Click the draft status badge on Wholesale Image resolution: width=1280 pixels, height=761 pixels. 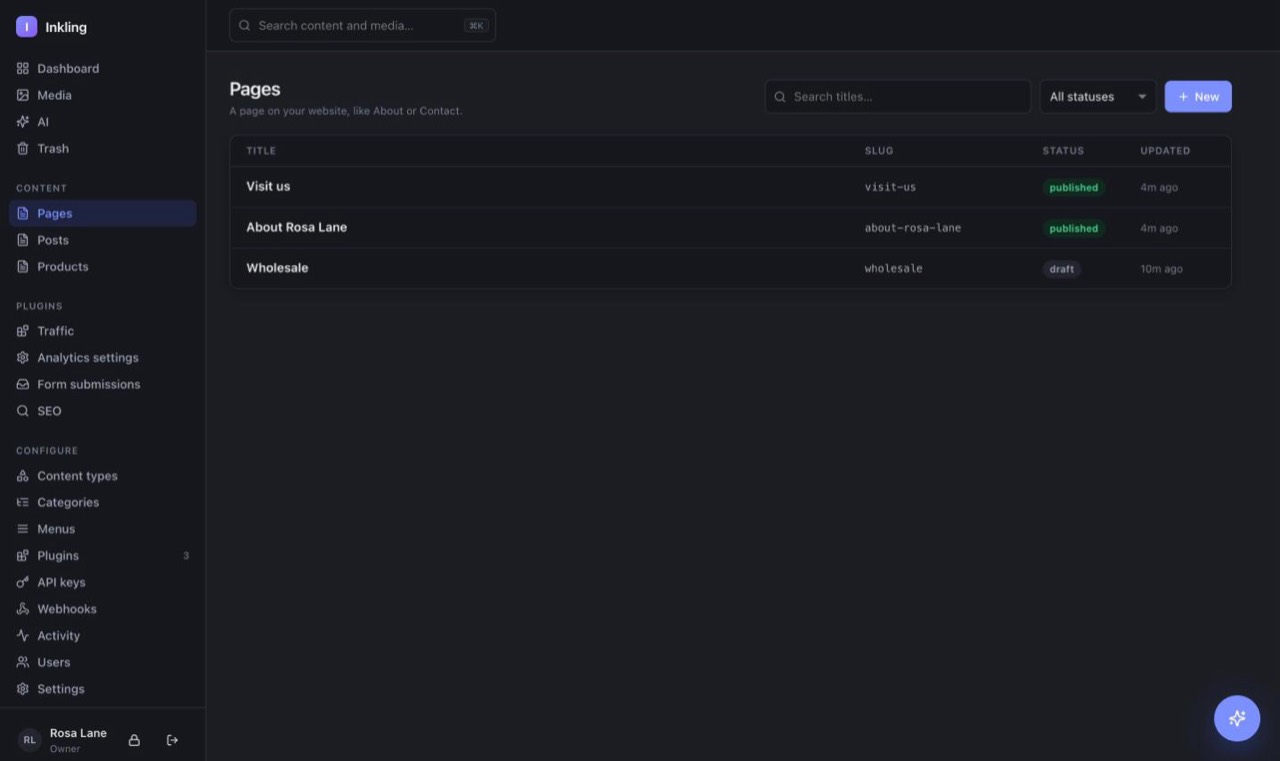click(1062, 269)
